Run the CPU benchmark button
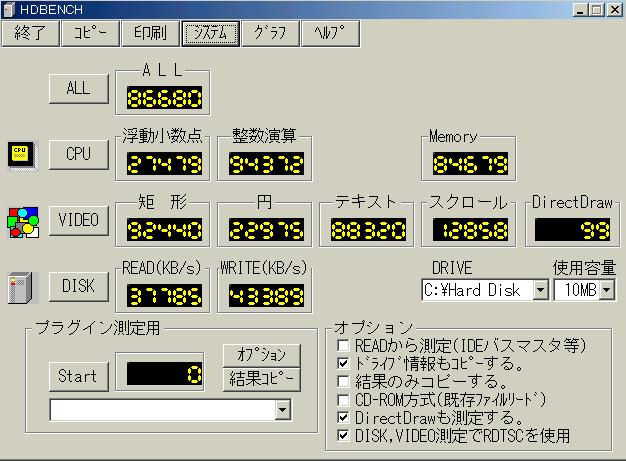Image resolution: width=626 pixels, height=461 pixels. point(78,154)
